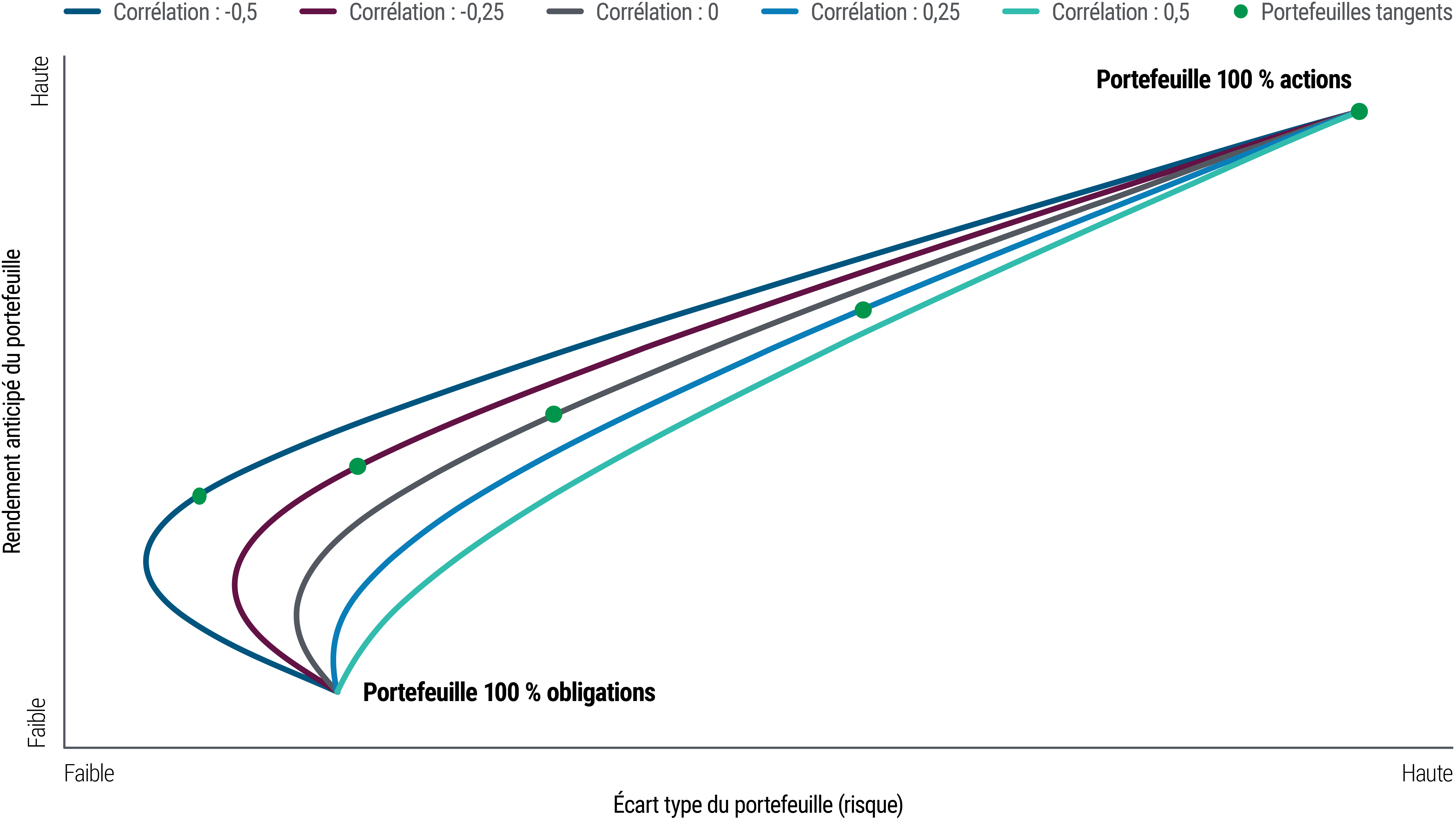The width and height of the screenshot is (1456, 819).
Task: Click the purple -0,25 legend line swatch
Action: [x=318, y=12]
